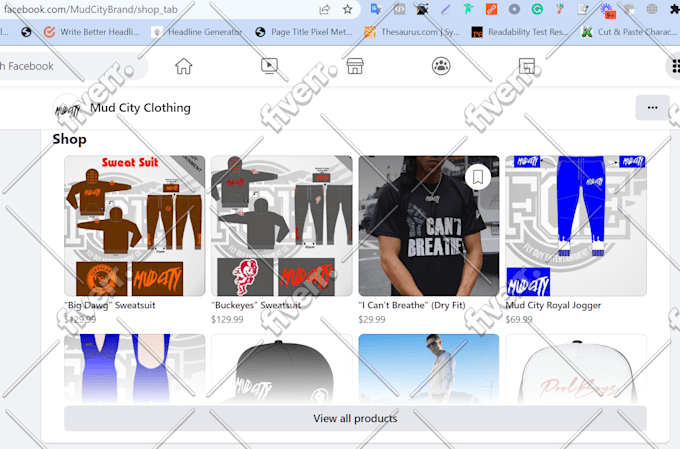680x449 pixels.
Task: Open the "Big Dawg" Sweatsuit product image
Action: pos(134,226)
